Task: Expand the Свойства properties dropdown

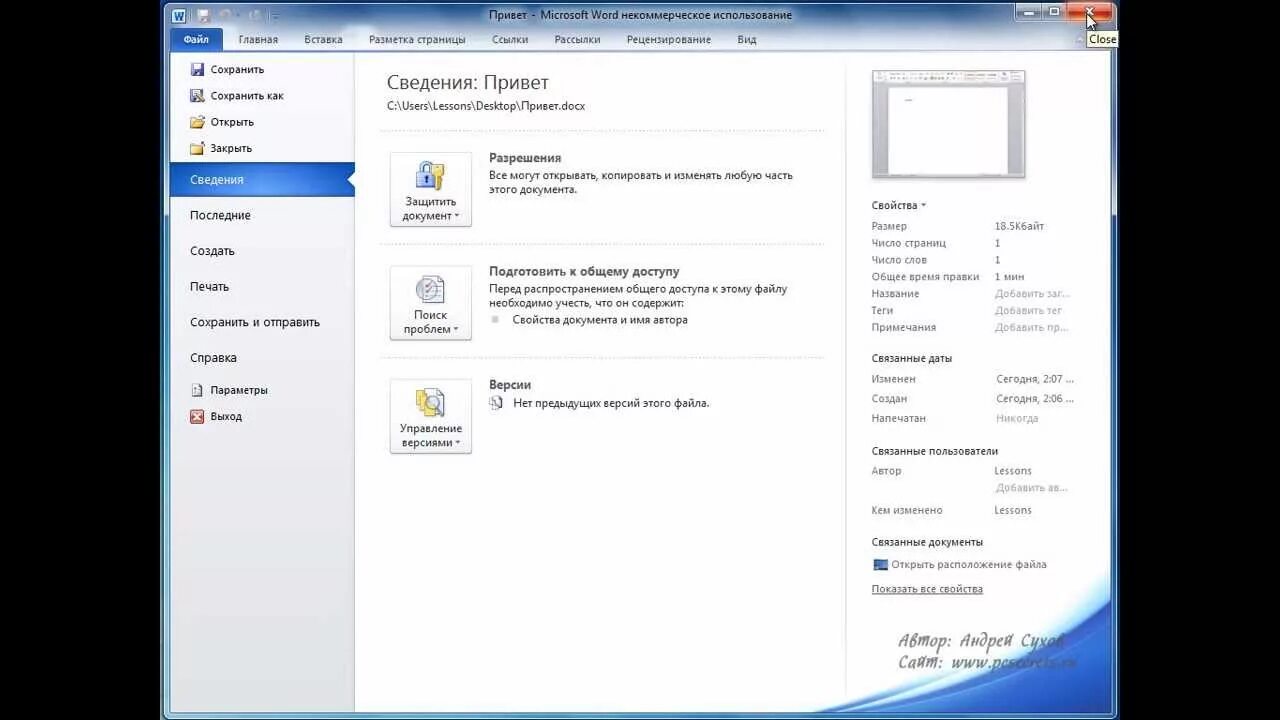Action: [899, 205]
